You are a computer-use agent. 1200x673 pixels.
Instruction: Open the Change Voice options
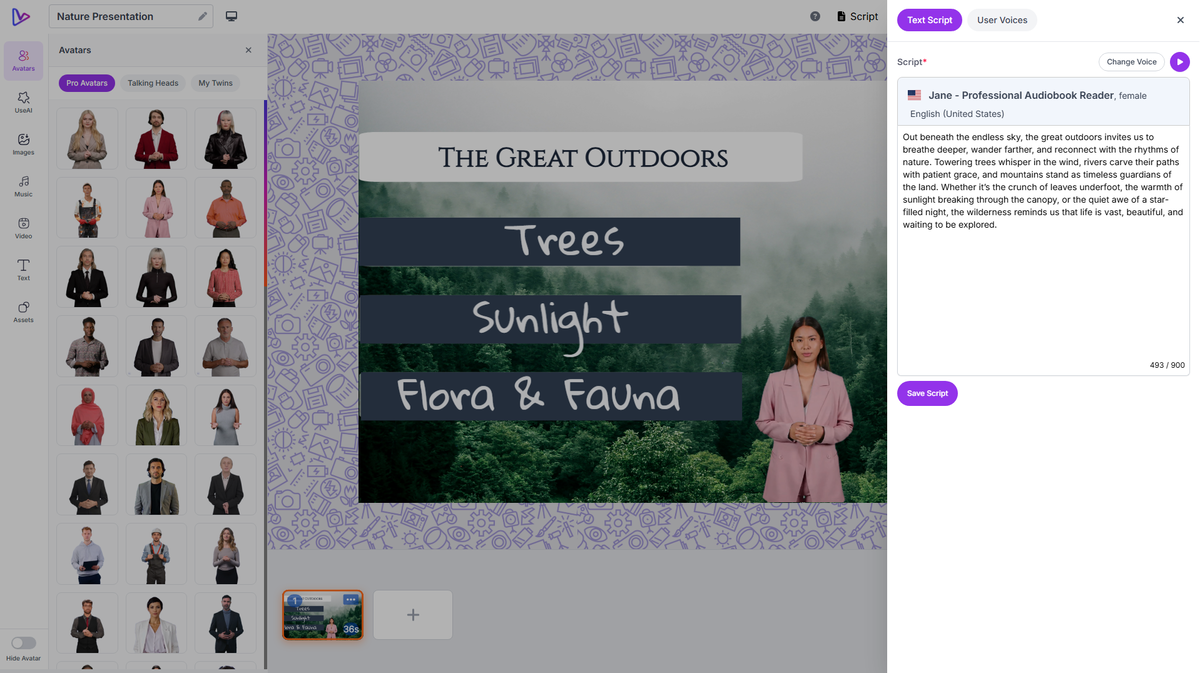click(x=1130, y=61)
